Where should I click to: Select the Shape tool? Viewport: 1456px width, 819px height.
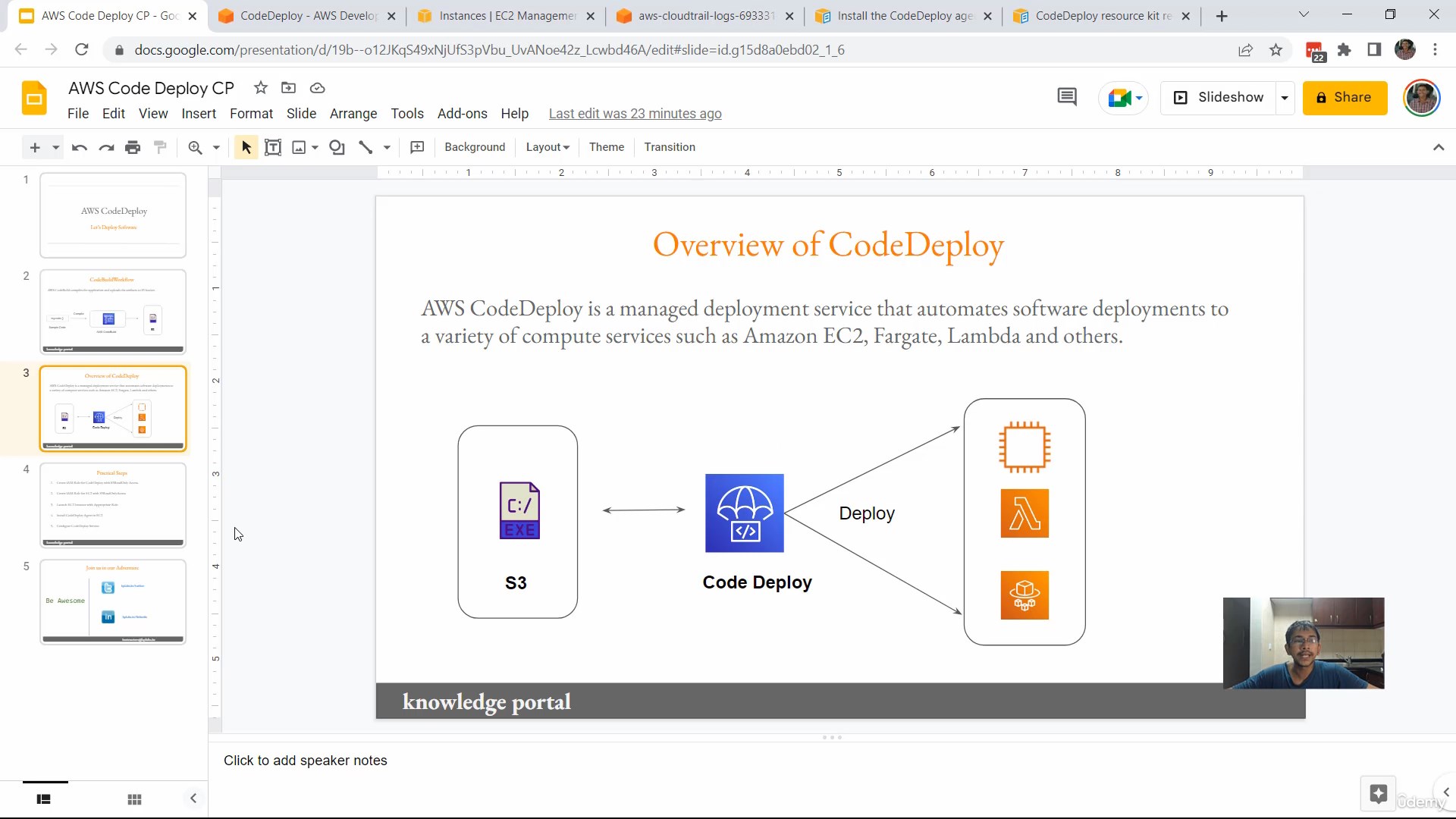[337, 147]
